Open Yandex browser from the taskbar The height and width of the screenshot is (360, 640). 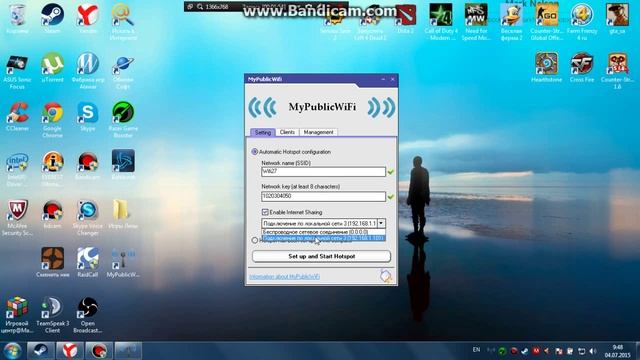click(x=70, y=351)
